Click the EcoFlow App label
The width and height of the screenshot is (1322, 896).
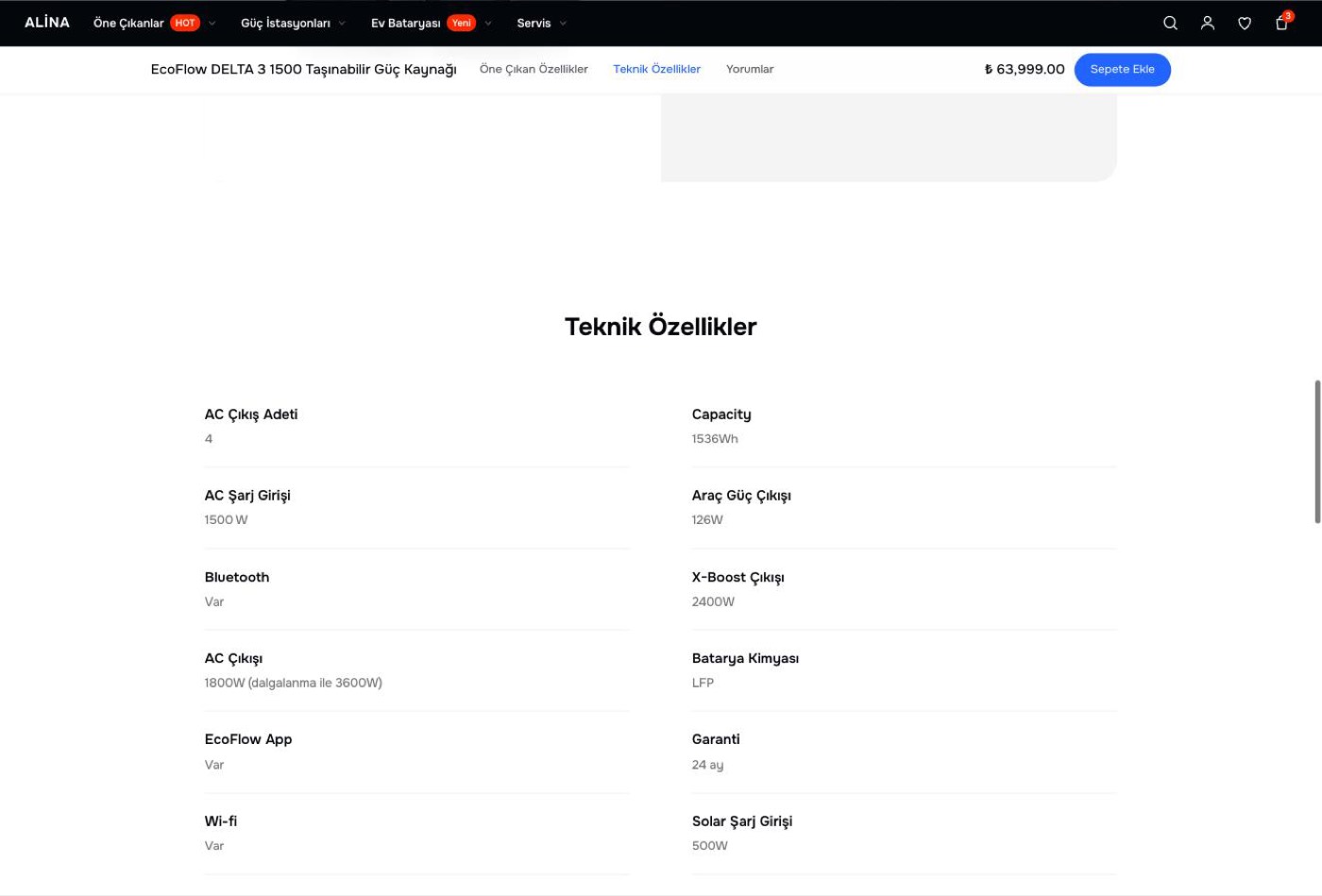248,739
